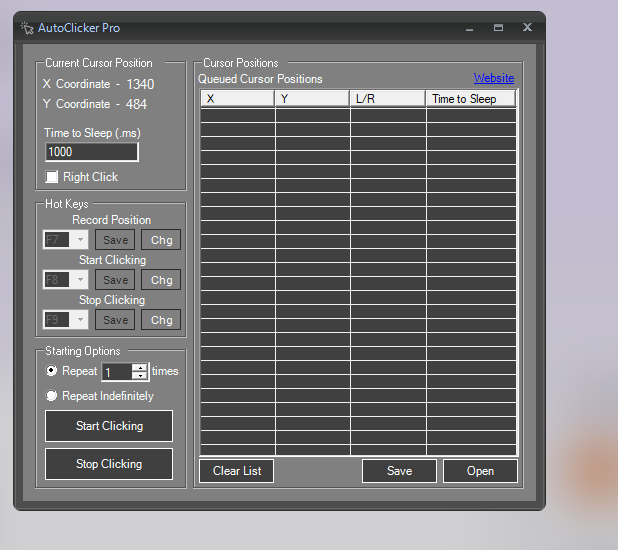Save the Record Position hotkey
The height and width of the screenshot is (550, 618).
coord(115,240)
